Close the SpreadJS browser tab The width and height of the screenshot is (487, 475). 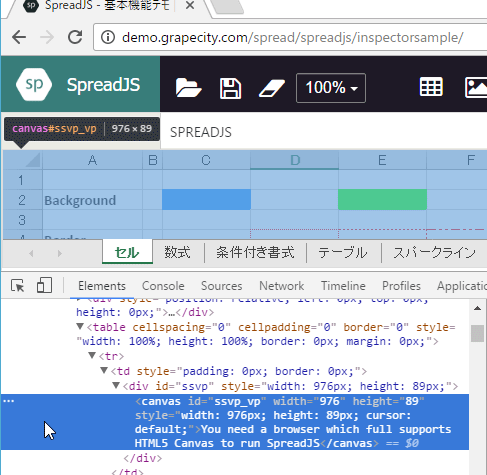click(190, 5)
